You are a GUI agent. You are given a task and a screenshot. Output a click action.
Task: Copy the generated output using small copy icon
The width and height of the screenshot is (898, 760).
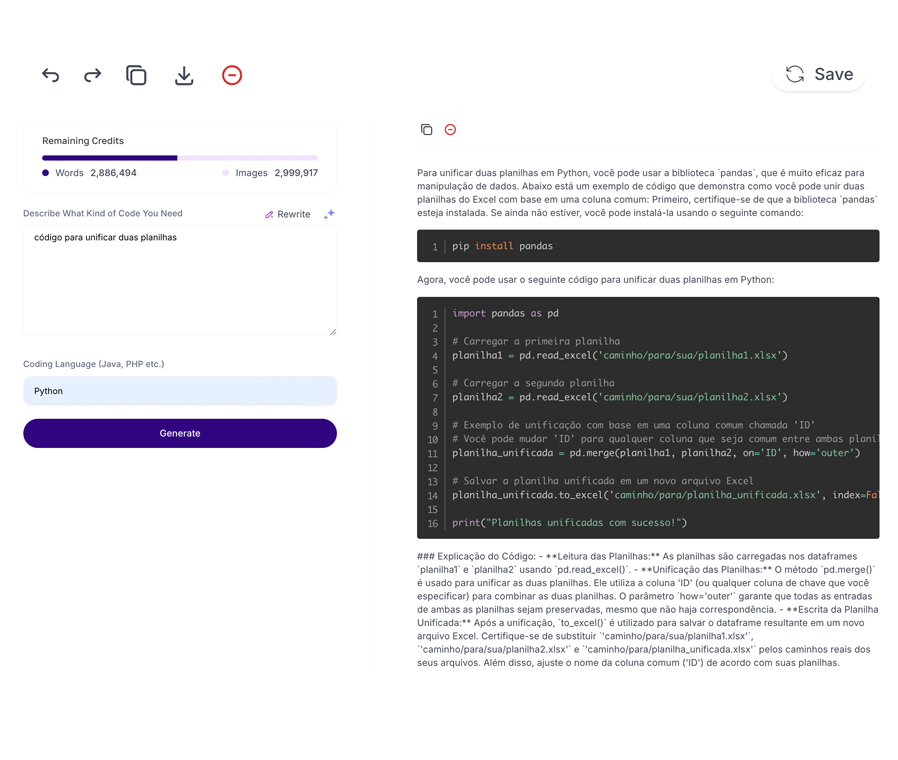click(x=427, y=130)
